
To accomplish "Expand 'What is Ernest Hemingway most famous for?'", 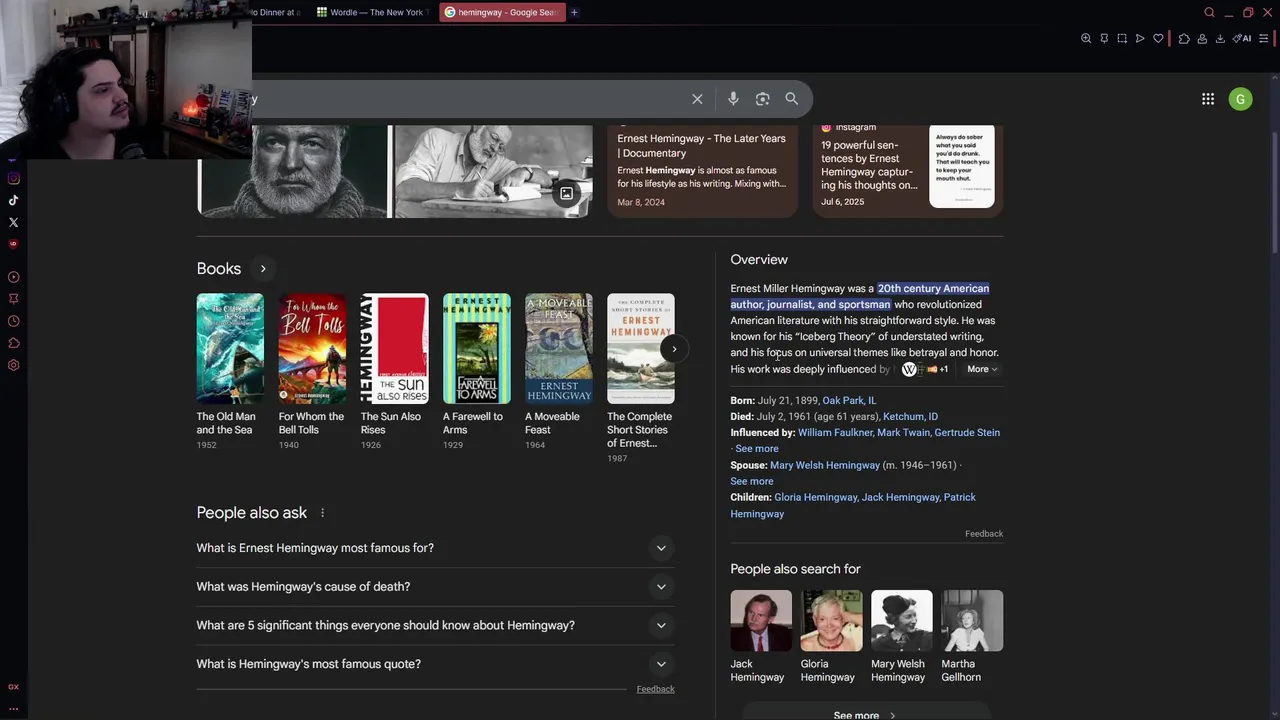I will [x=435, y=548].
